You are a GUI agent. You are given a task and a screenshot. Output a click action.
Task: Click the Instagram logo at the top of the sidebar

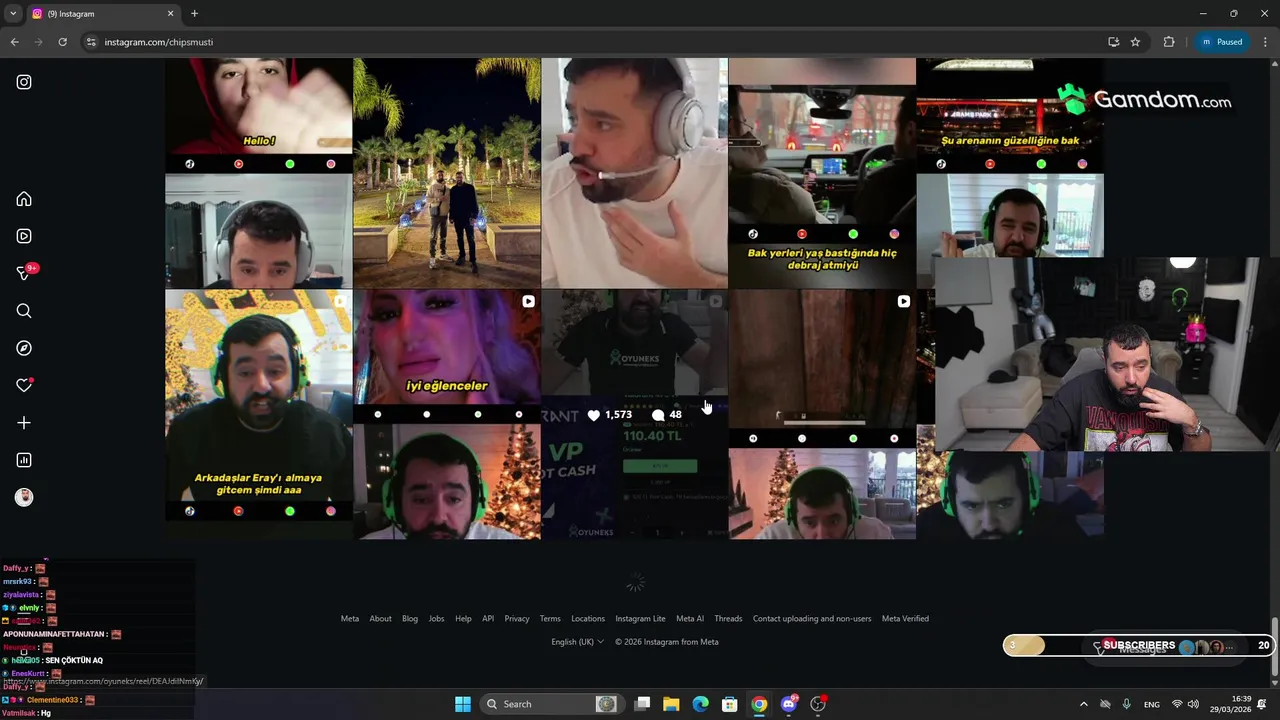coord(24,82)
